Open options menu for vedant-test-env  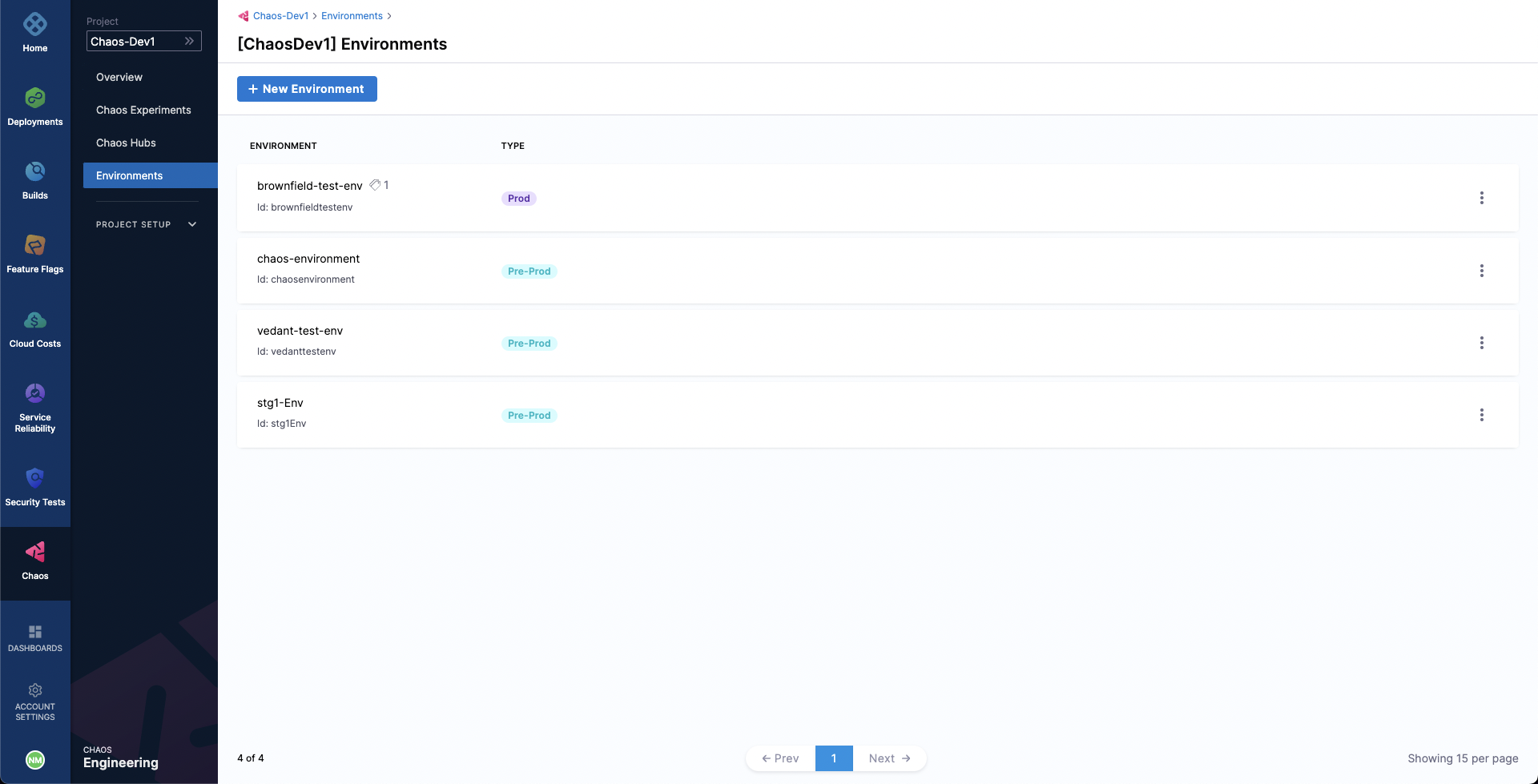point(1481,343)
